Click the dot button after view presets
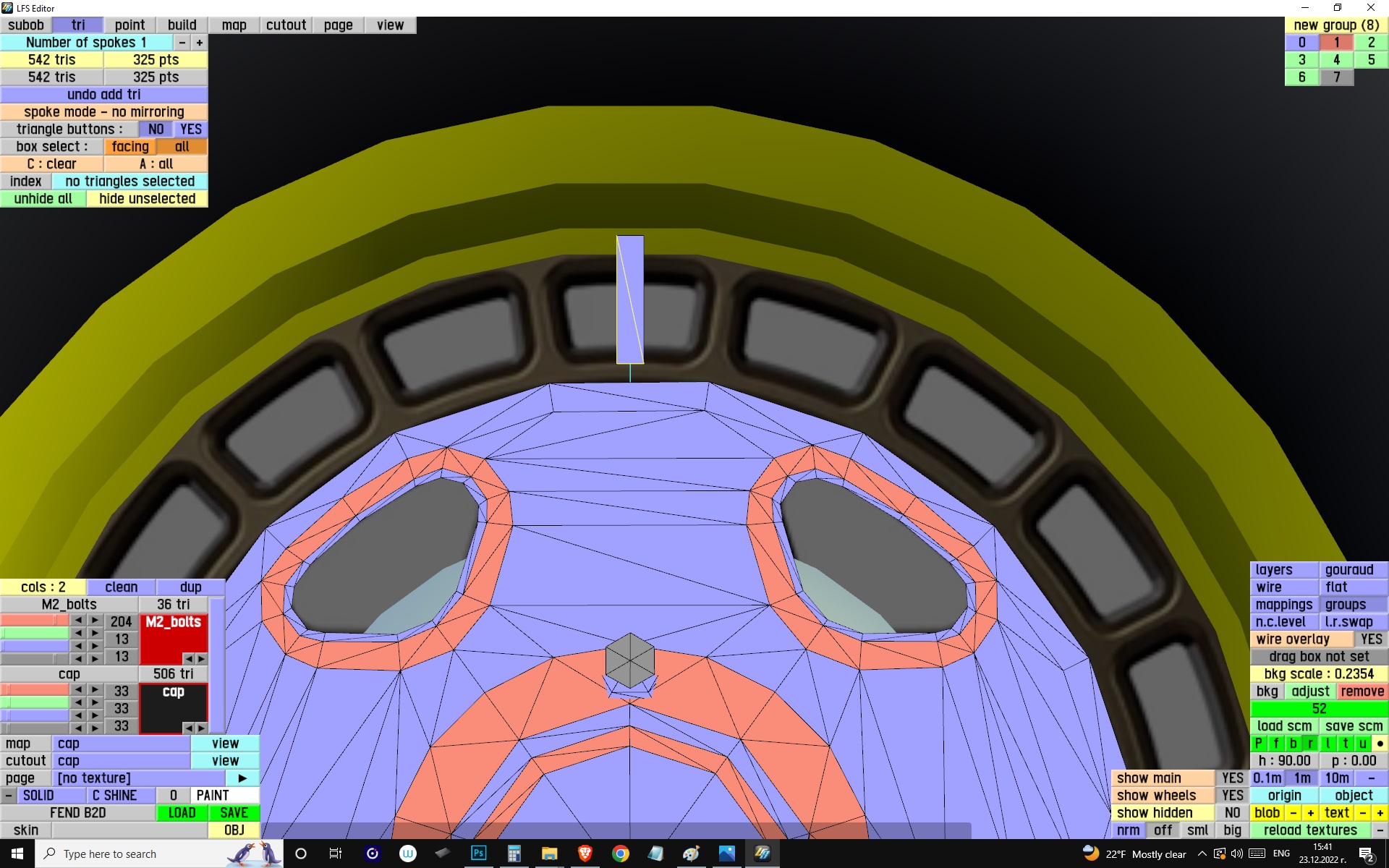1389x868 pixels. [x=1380, y=744]
